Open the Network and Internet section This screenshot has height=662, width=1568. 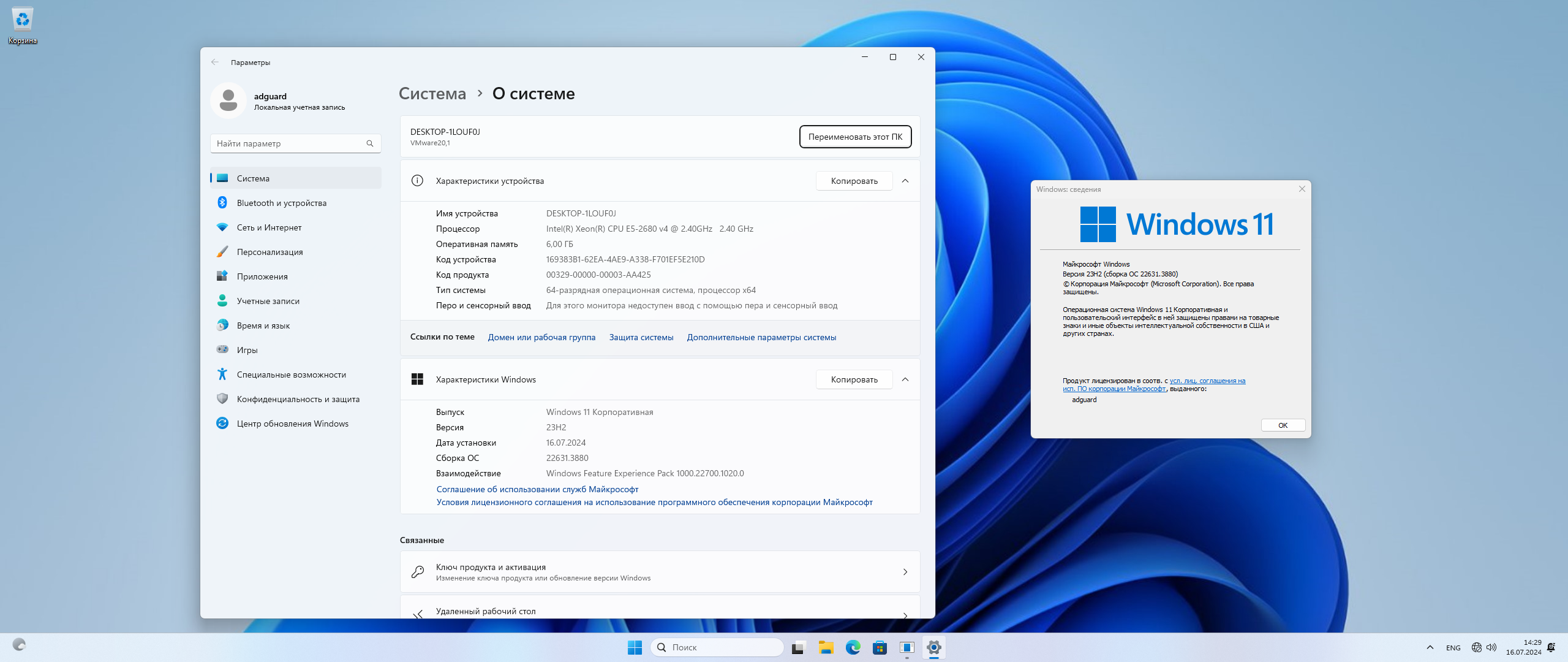(x=269, y=227)
